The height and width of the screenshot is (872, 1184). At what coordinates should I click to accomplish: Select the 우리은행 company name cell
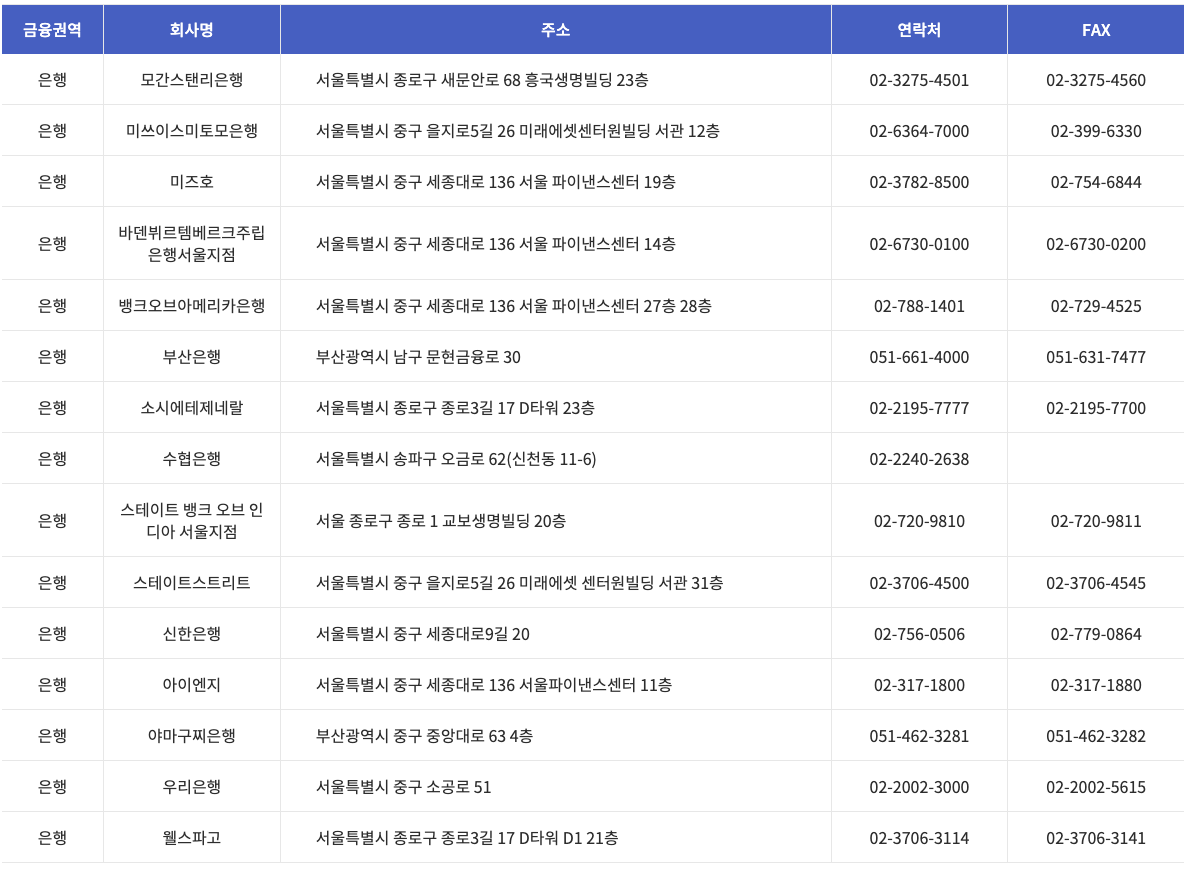click(192, 787)
